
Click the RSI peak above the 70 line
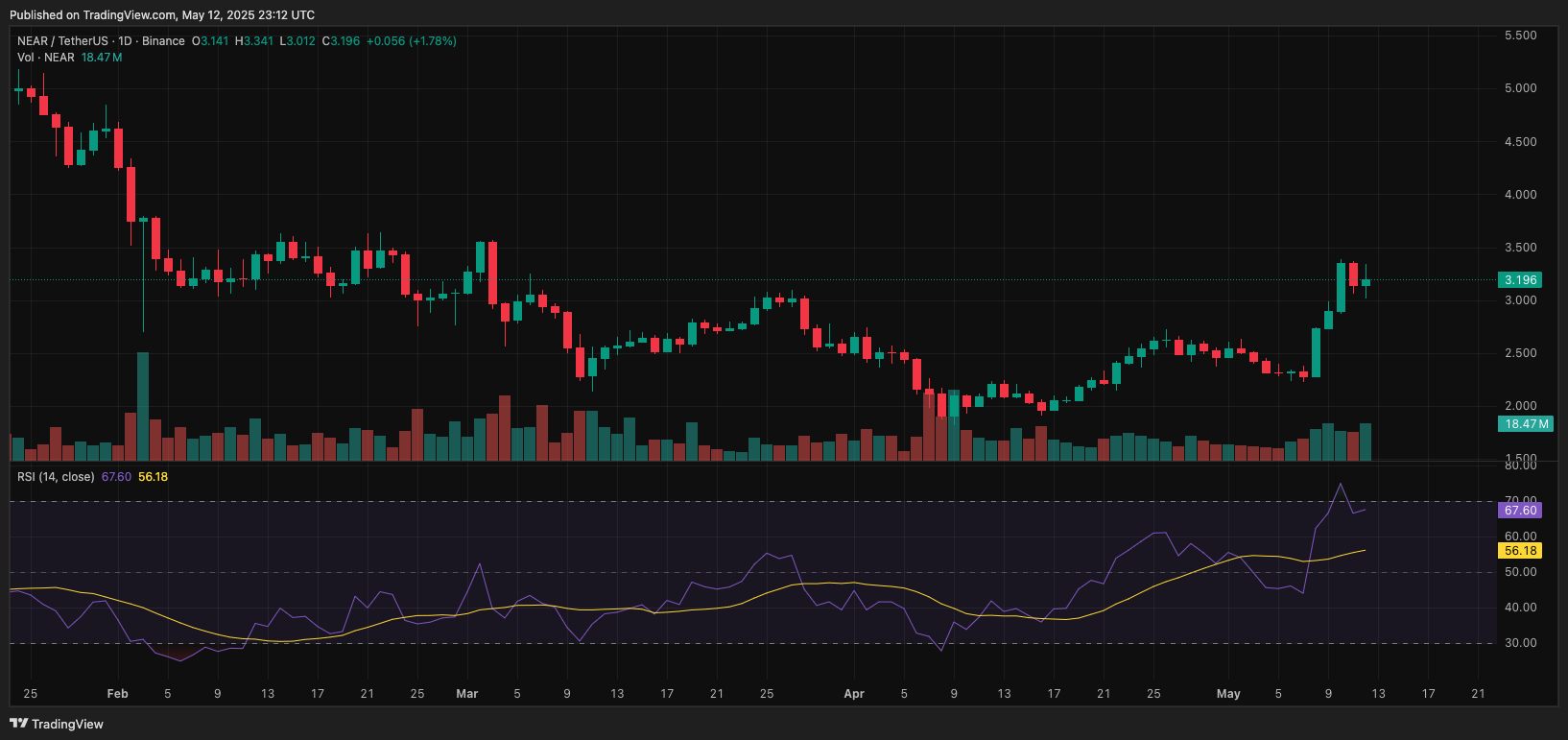click(x=1341, y=485)
